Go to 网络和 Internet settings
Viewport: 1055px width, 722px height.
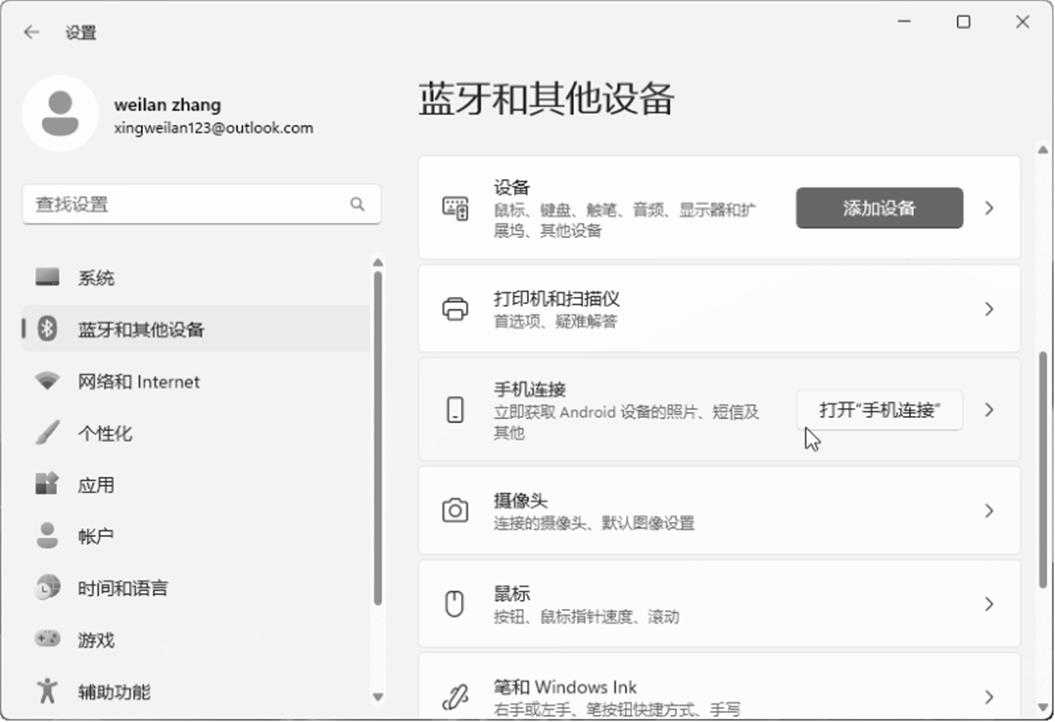coord(138,382)
